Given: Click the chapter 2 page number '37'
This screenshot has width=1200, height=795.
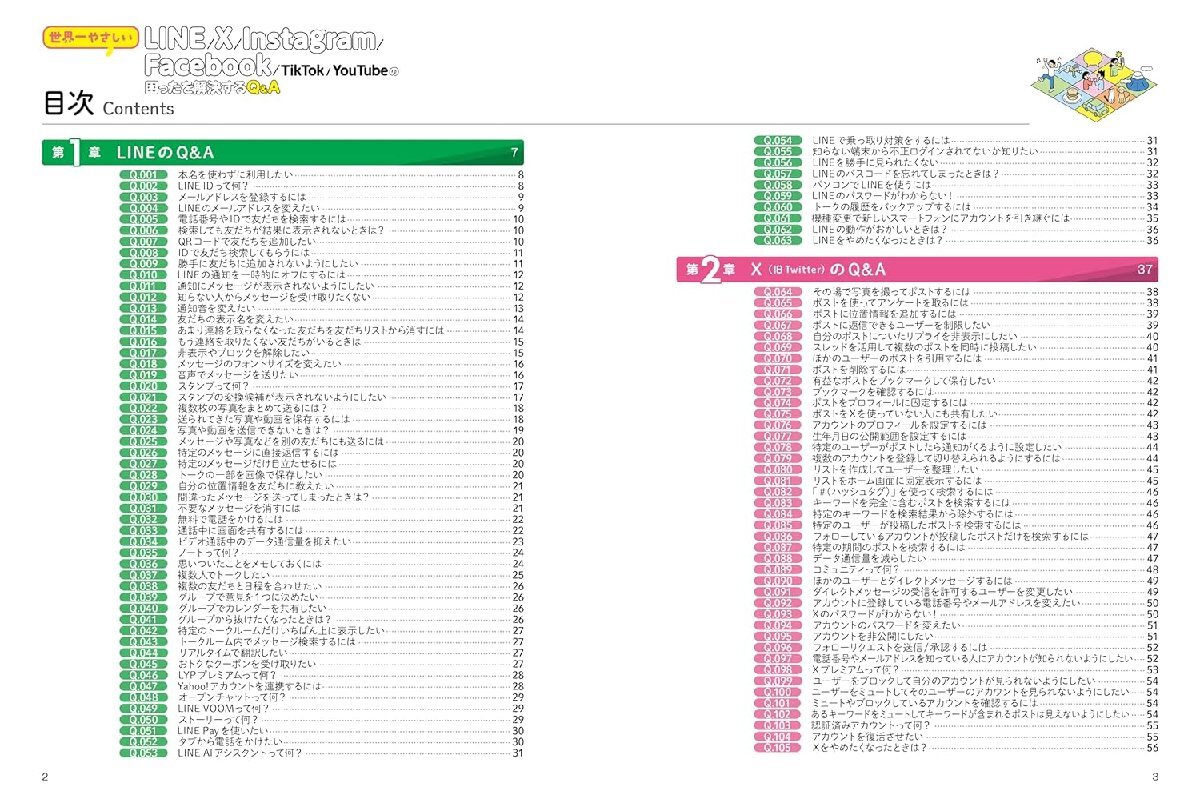Looking at the screenshot, I should pos(1145,270).
